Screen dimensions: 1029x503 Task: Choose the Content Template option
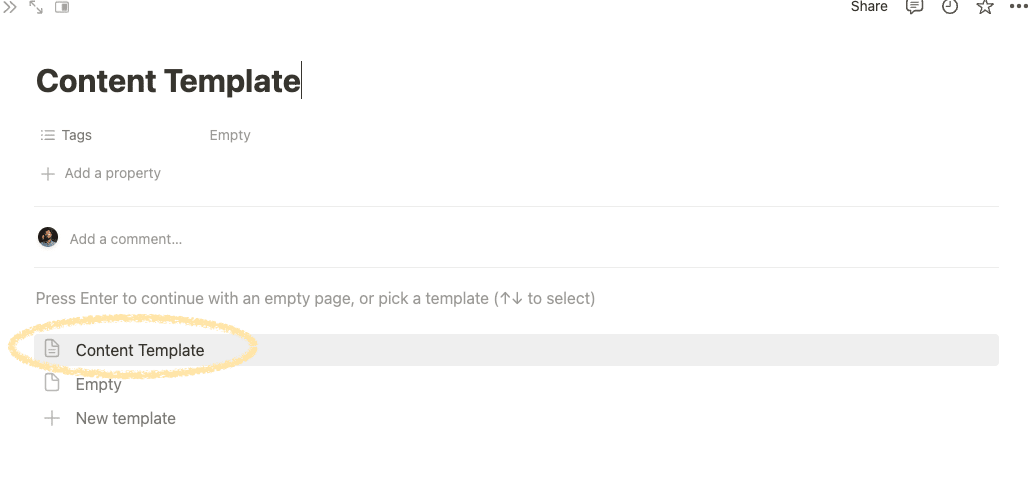[516, 350]
